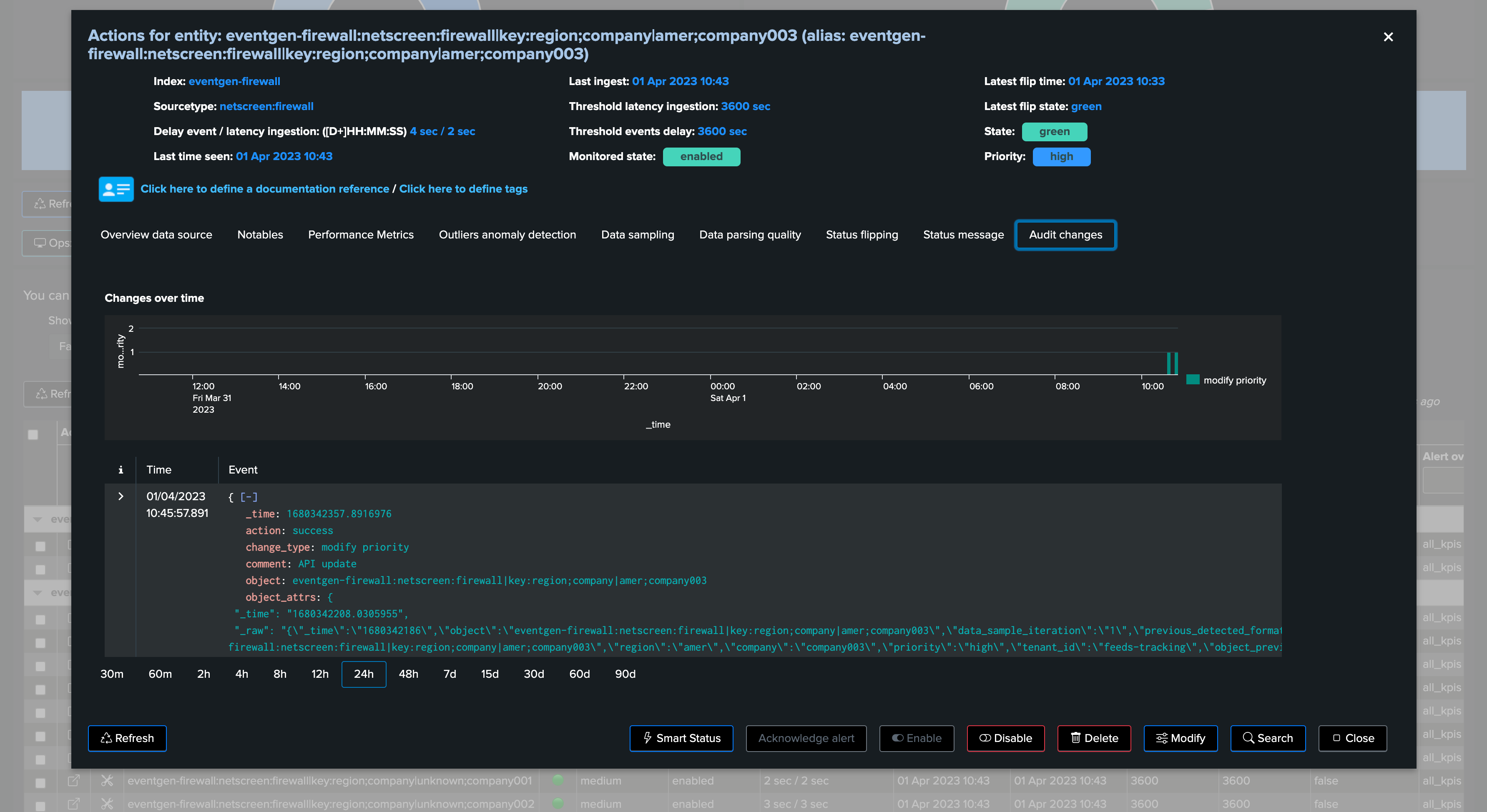Select the 24h time range
The height and width of the screenshot is (812, 1487).
[364, 674]
